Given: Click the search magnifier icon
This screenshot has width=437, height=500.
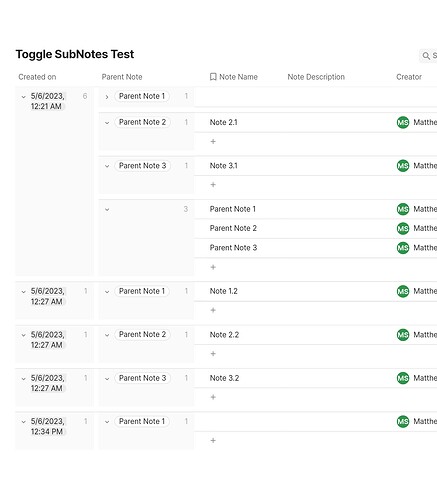Looking at the screenshot, I should click(x=426, y=56).
